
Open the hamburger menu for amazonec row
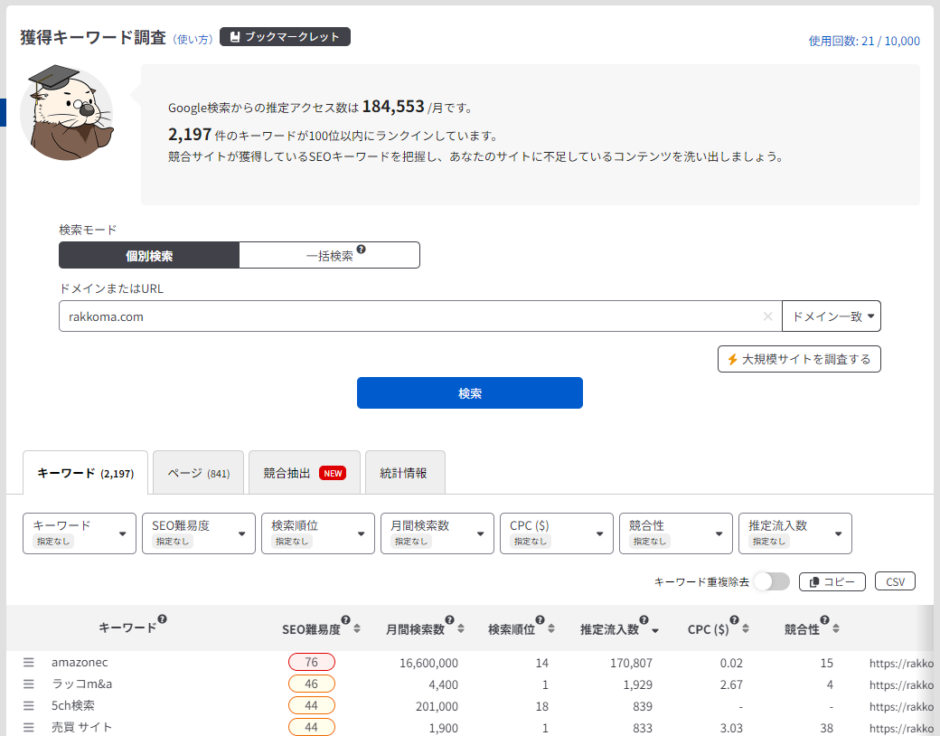[x=29, y=662]
